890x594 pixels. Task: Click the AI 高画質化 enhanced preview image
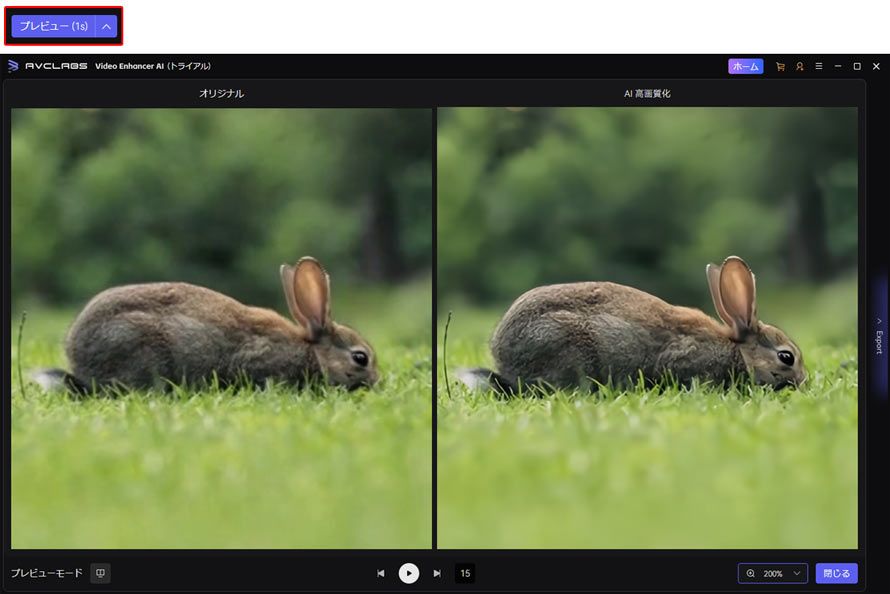(647, 328)
